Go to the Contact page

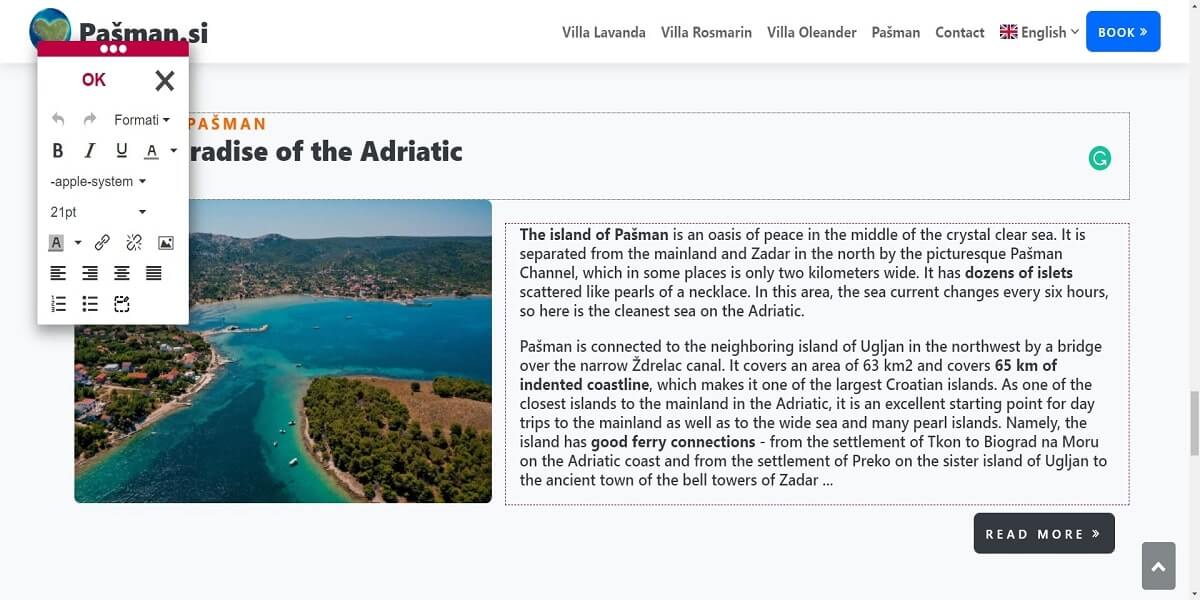960,32
